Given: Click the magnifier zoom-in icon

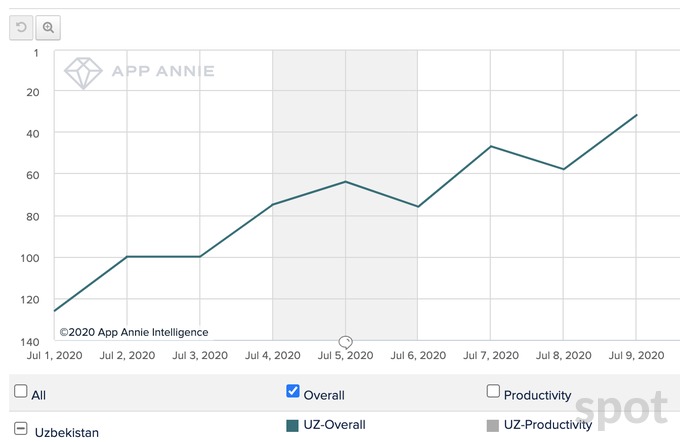Looking at the screenshot, I should tap(47, 27).
